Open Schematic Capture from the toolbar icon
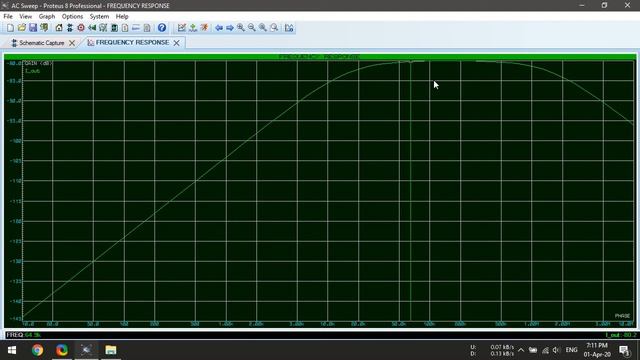 [x=70, y=28]
